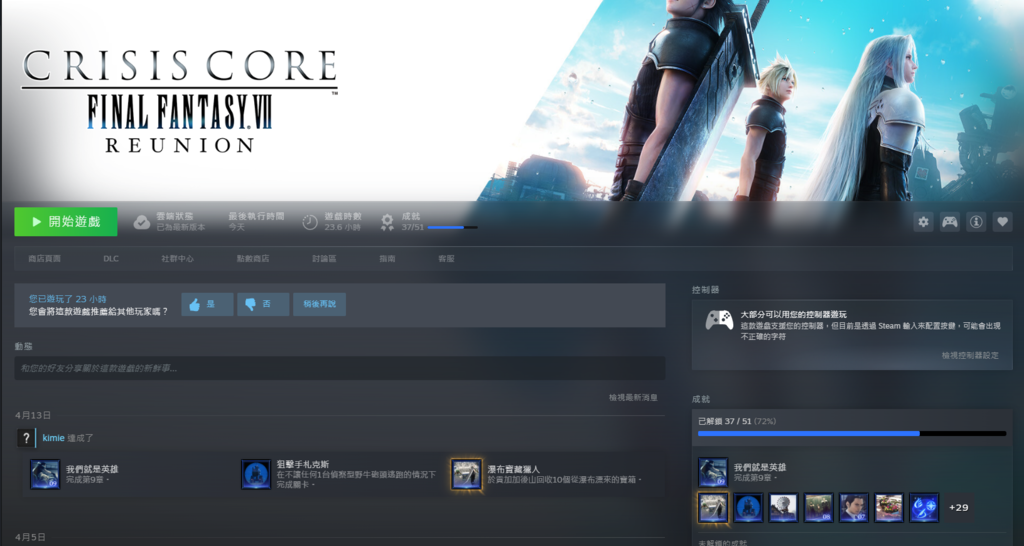Click the cloud sync status icon
1024x546 pixels.
(x=142, y=222)
